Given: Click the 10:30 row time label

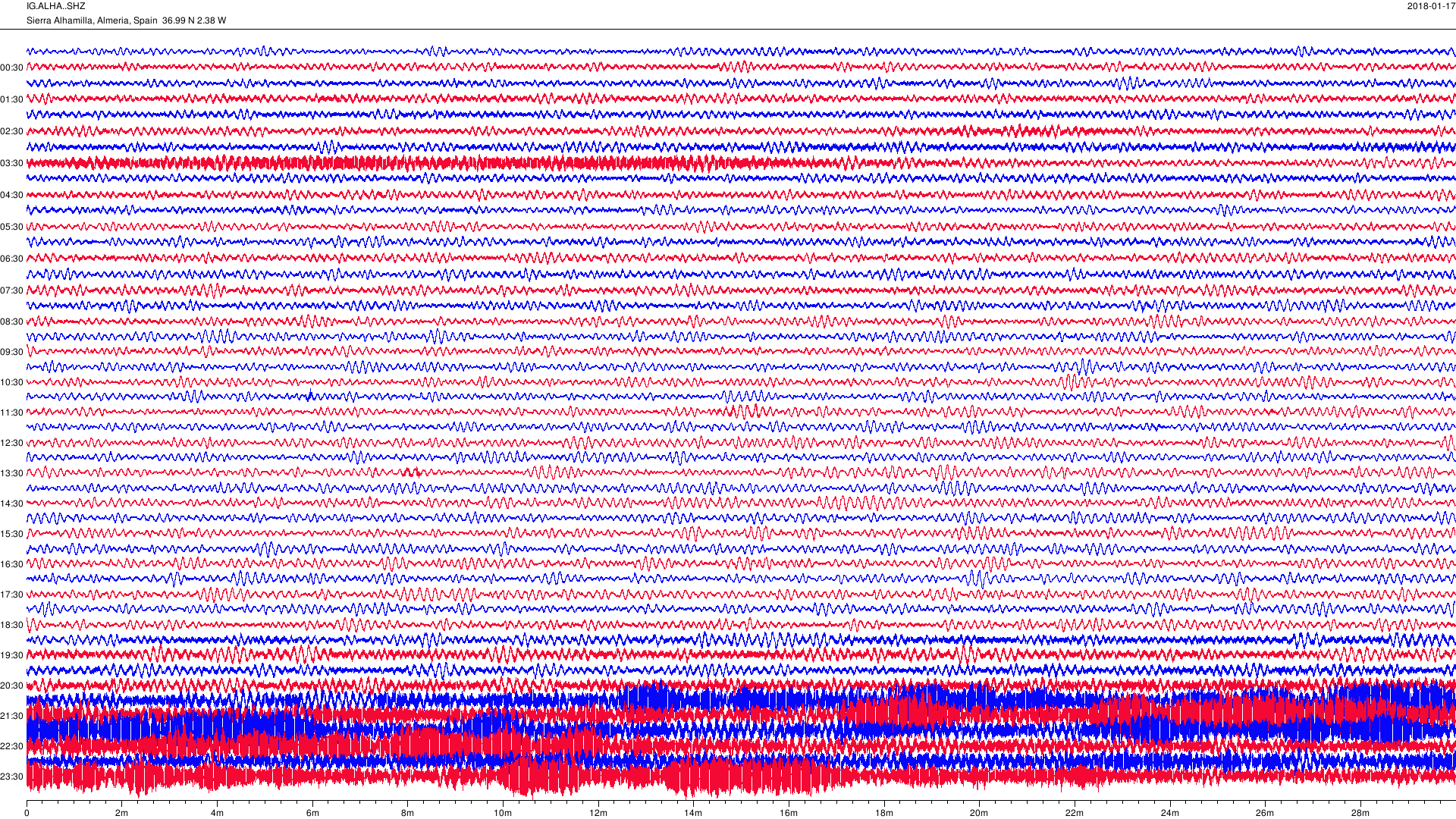Looking at the screenshot, I should (x=11, y=382).
